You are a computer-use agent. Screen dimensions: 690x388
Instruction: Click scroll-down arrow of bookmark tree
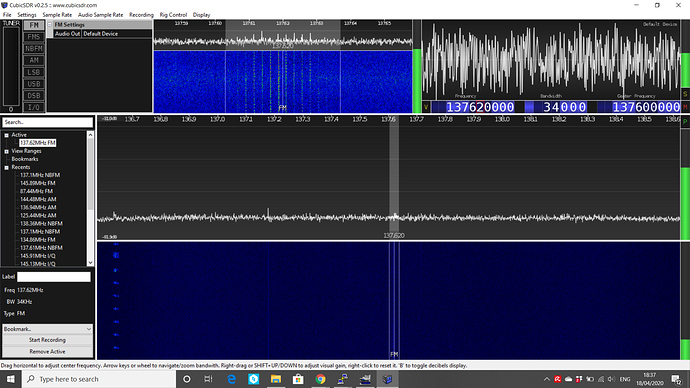pos(90,263)
